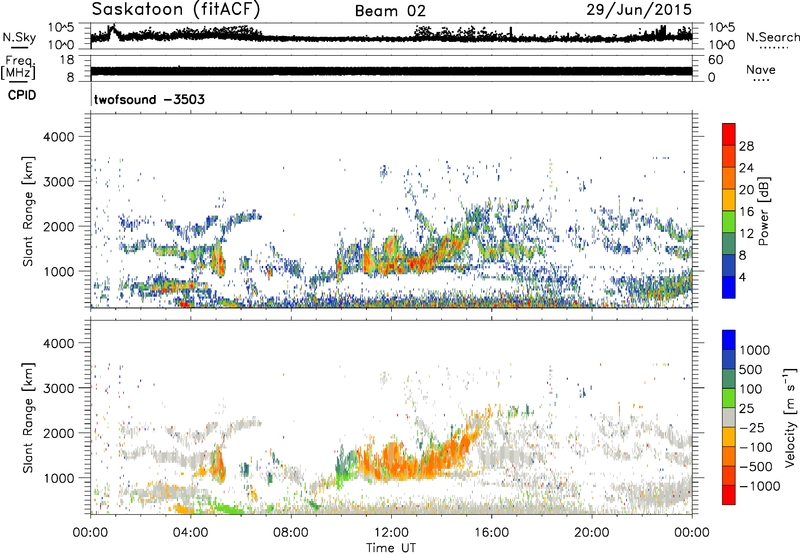Click the '4000' tick on the power panel
The image size is (800, 554).
(x=58, y=137)
